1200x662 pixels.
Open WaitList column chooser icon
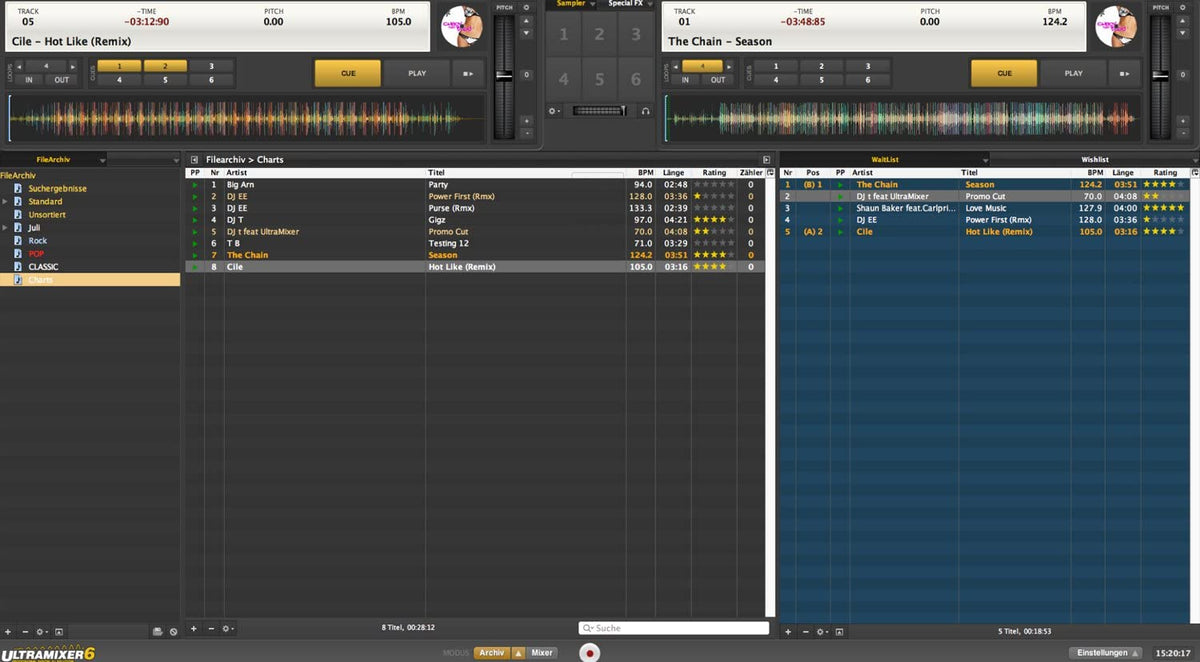[x=1194, y=173]
